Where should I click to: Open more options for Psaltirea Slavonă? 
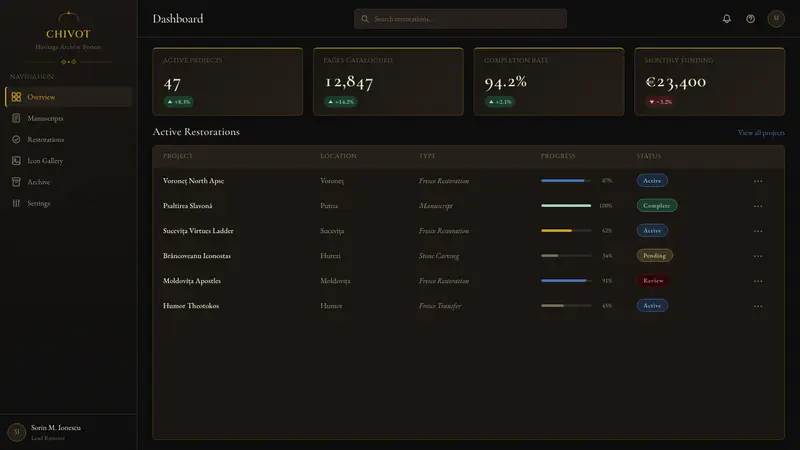[758, 206]
